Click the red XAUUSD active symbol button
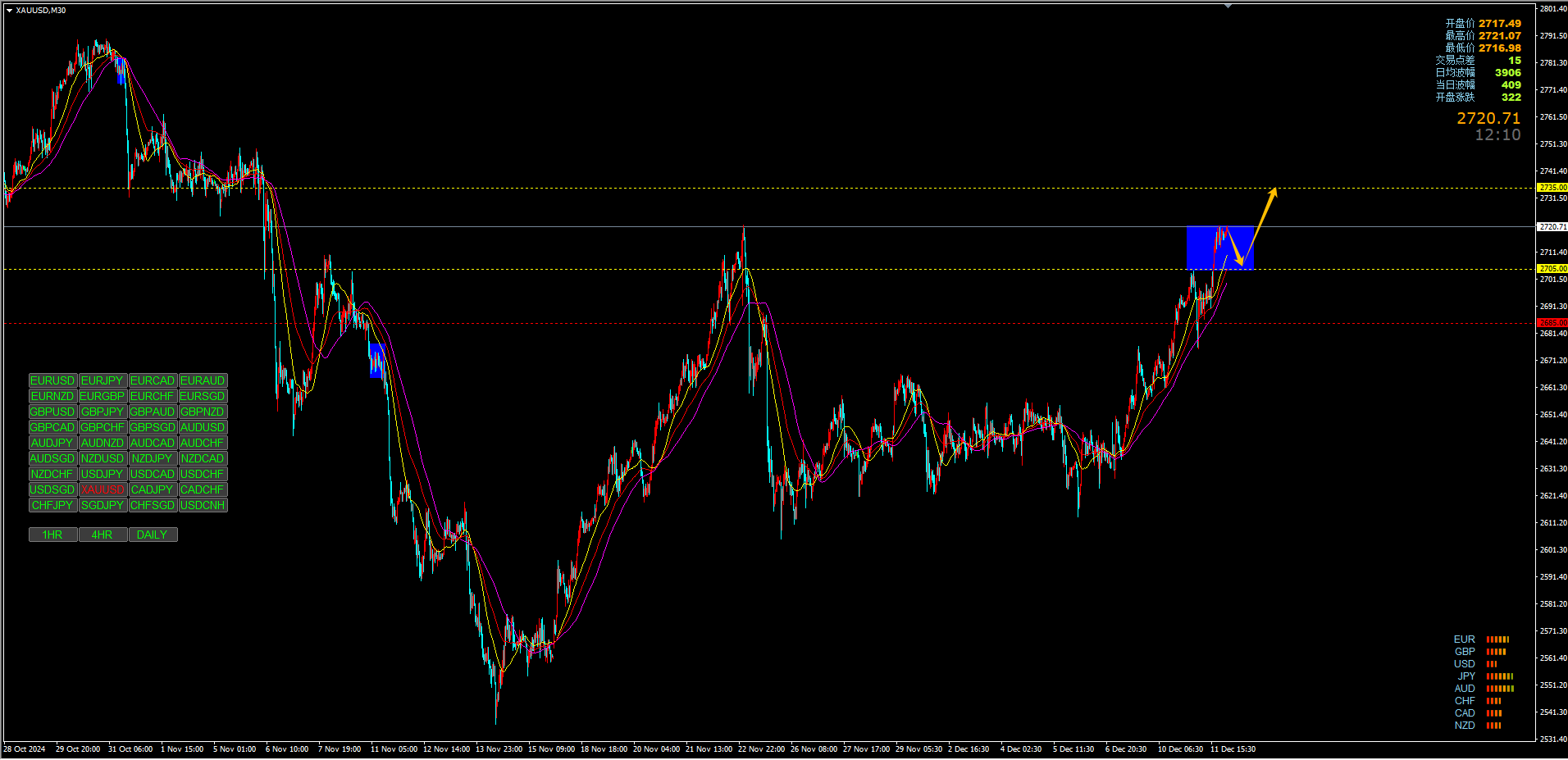This screenshot has height=760, width=1568. click(103, 489)
